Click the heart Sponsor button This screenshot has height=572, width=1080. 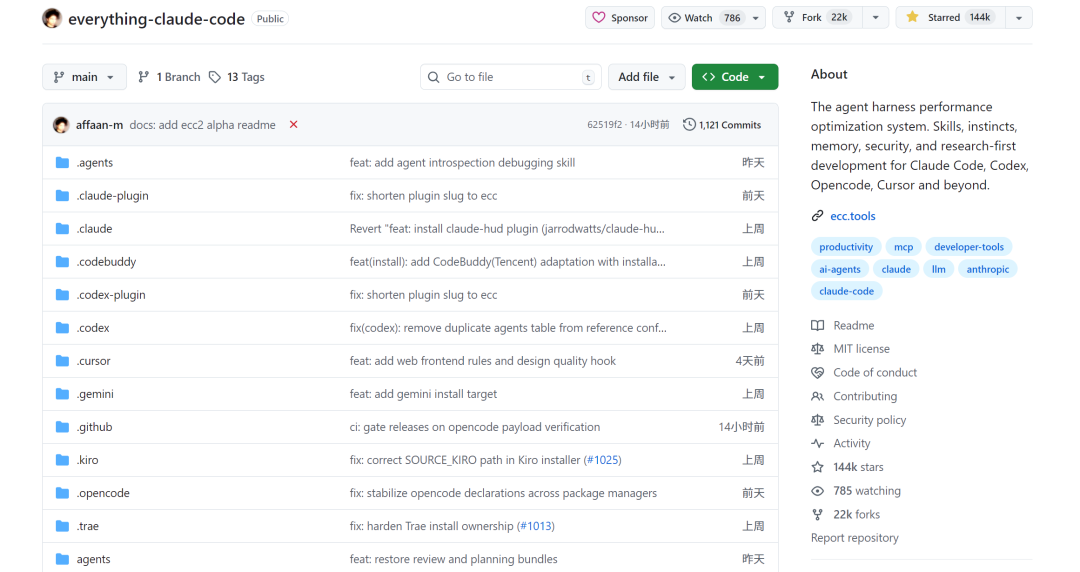click(x=620, y=18)
